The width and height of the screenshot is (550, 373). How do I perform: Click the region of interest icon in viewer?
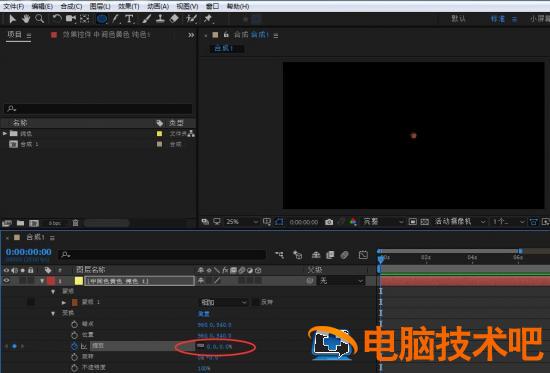(413, 222)
